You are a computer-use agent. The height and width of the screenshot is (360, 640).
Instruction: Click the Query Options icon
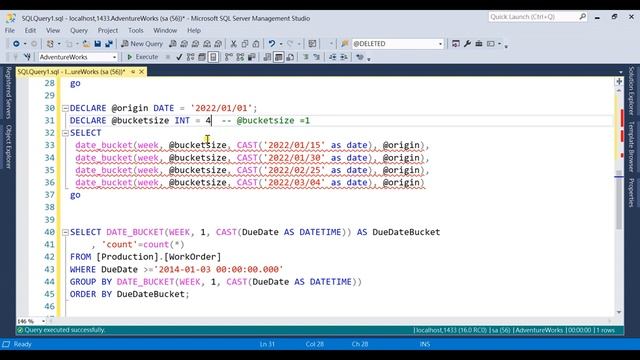point(202,57)
